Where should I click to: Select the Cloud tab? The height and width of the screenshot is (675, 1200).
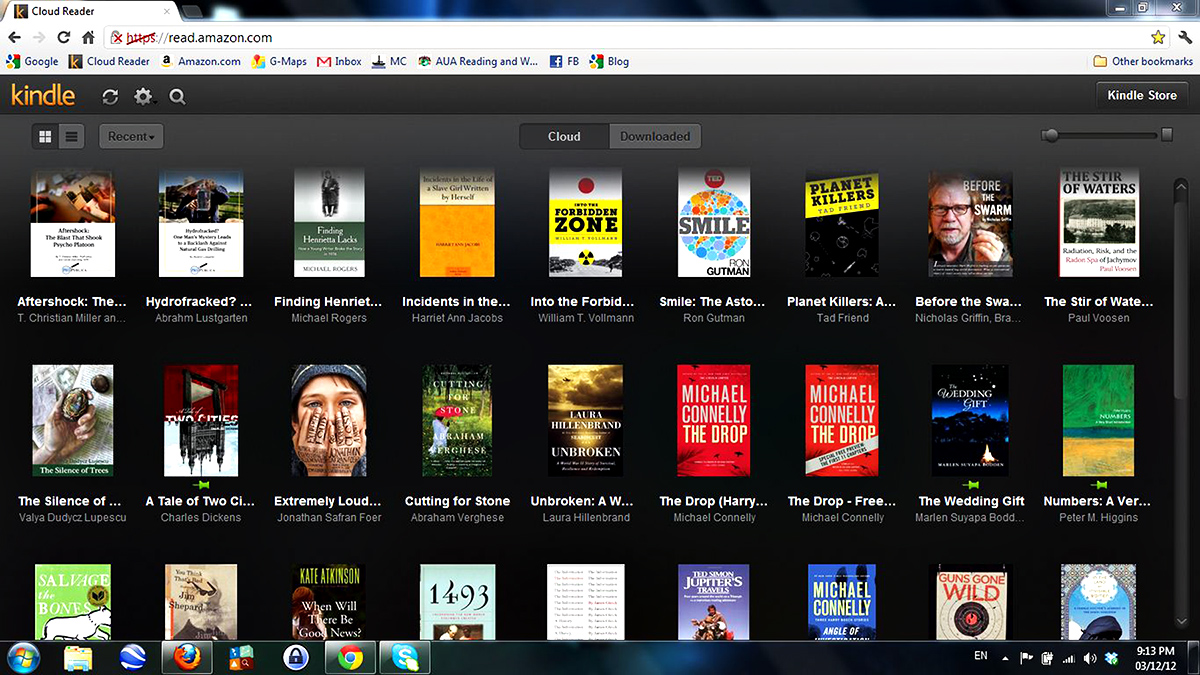coord(564,136)
